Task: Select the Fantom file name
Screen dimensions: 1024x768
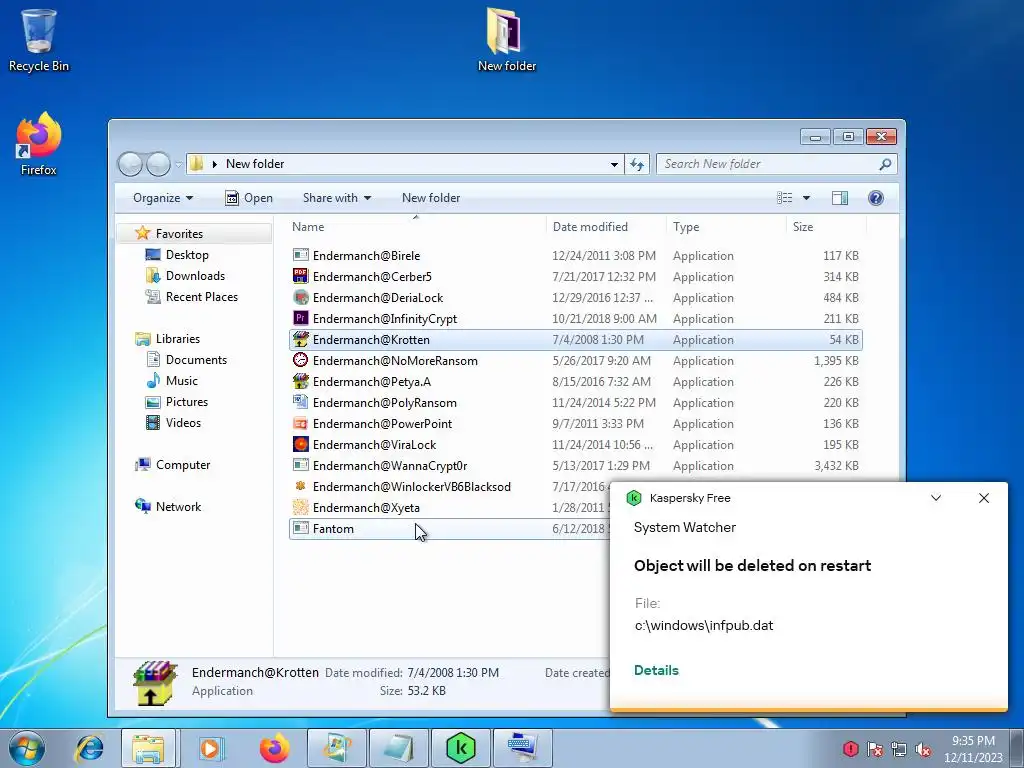Action: 333,529
